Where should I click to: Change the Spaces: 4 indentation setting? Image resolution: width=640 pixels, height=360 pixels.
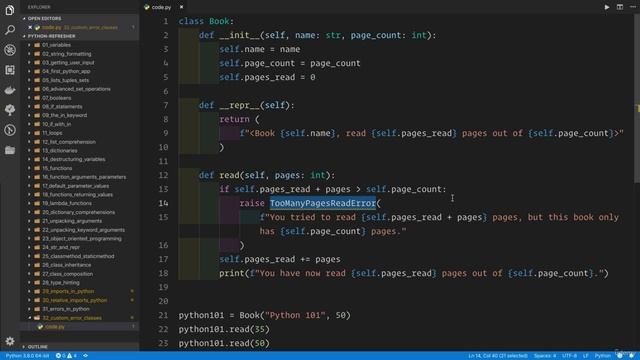[544, 356]
